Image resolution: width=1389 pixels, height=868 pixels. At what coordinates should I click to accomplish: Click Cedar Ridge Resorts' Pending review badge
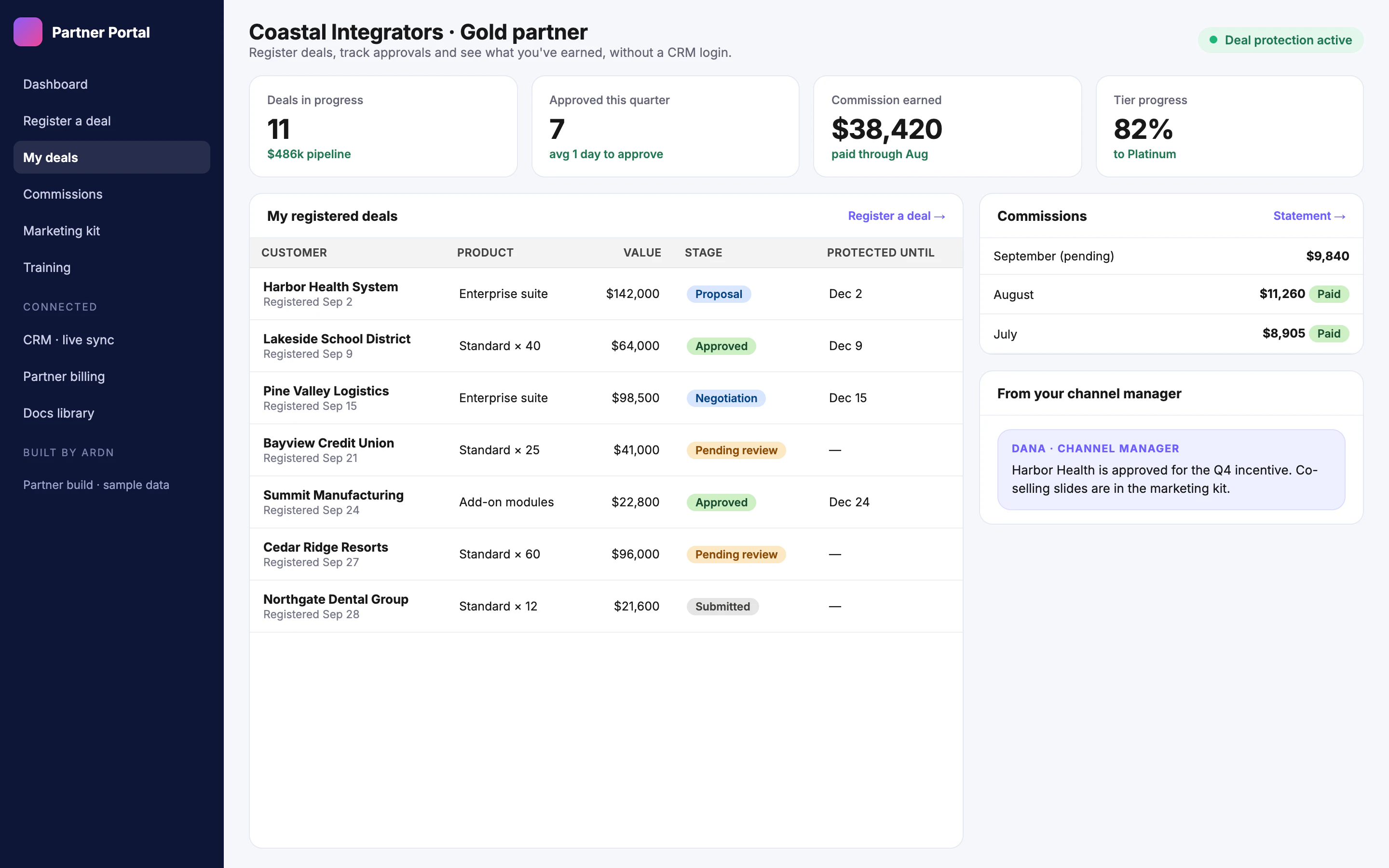click(x=736, y=555)
